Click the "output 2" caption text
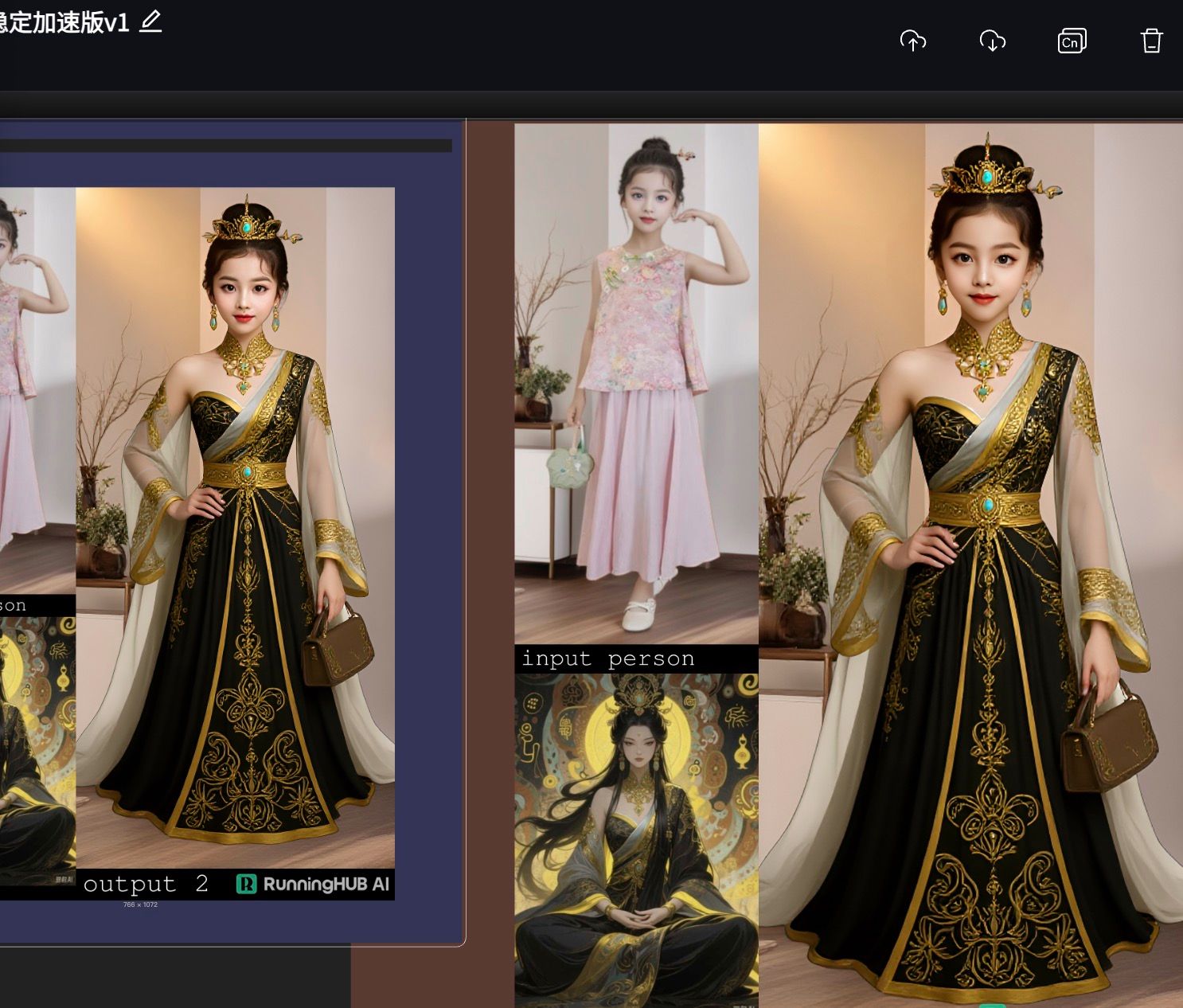 [146, 884]
